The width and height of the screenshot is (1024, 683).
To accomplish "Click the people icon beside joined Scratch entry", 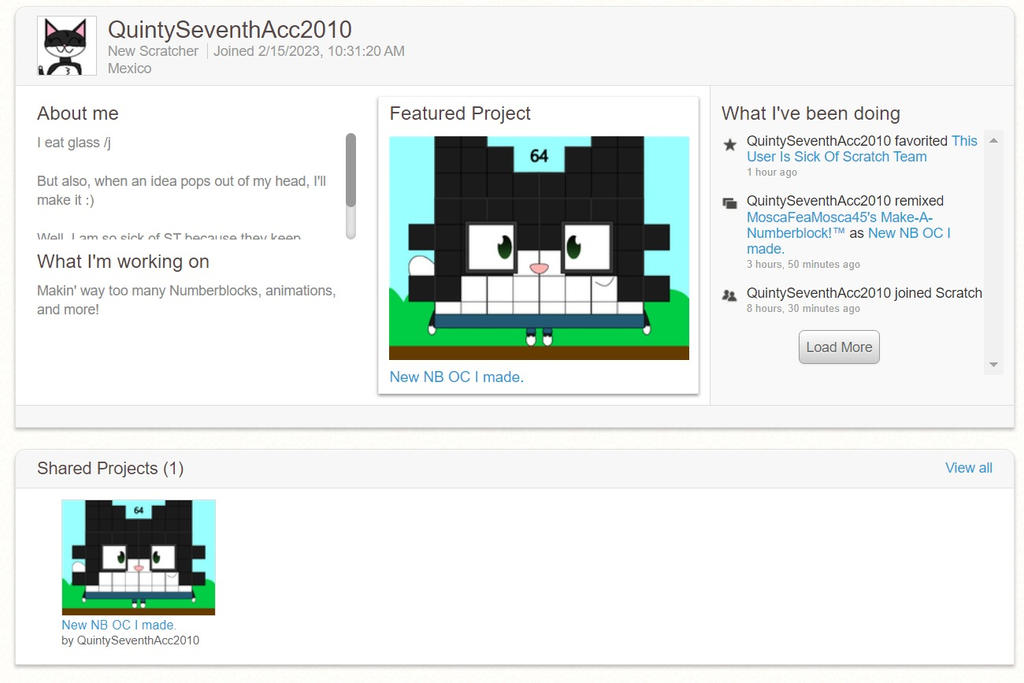I will [x=730, y=293].
